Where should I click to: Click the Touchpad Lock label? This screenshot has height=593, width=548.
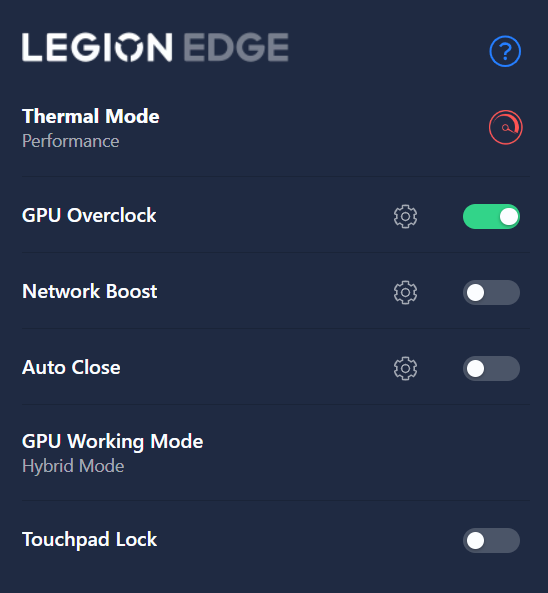pos(90,540)
